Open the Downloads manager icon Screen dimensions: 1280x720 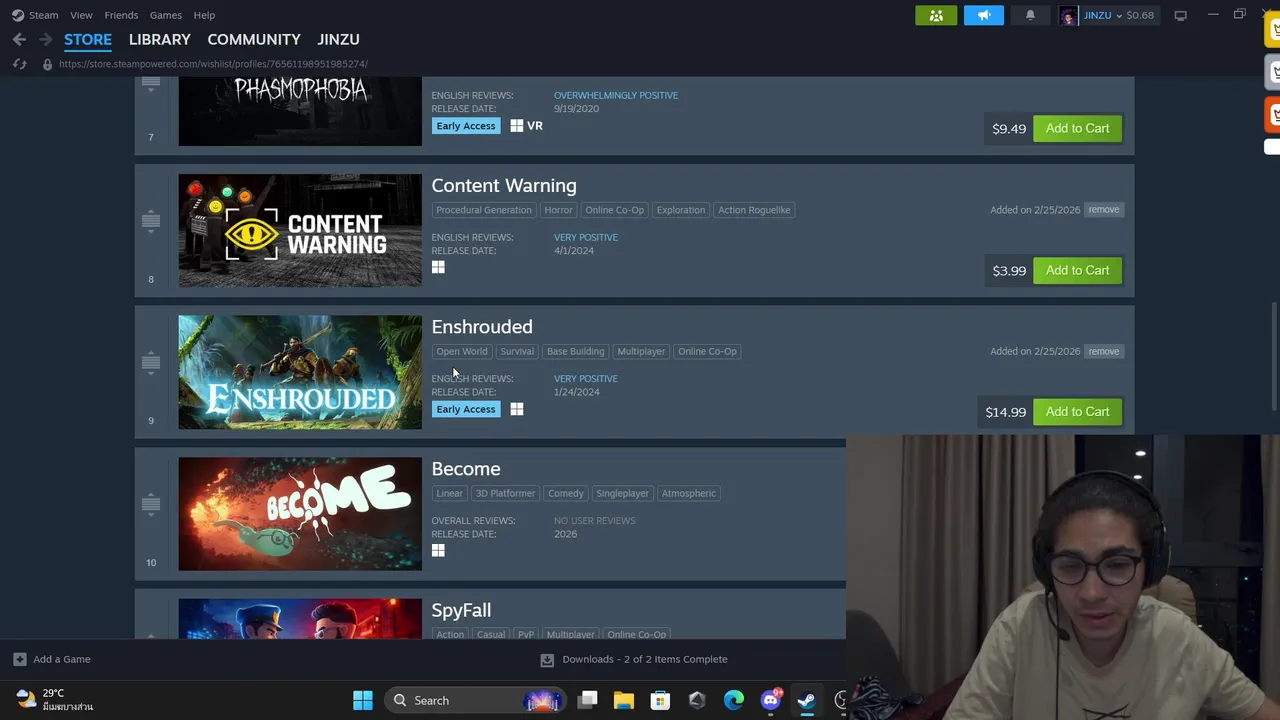click(x=547, y=659)
